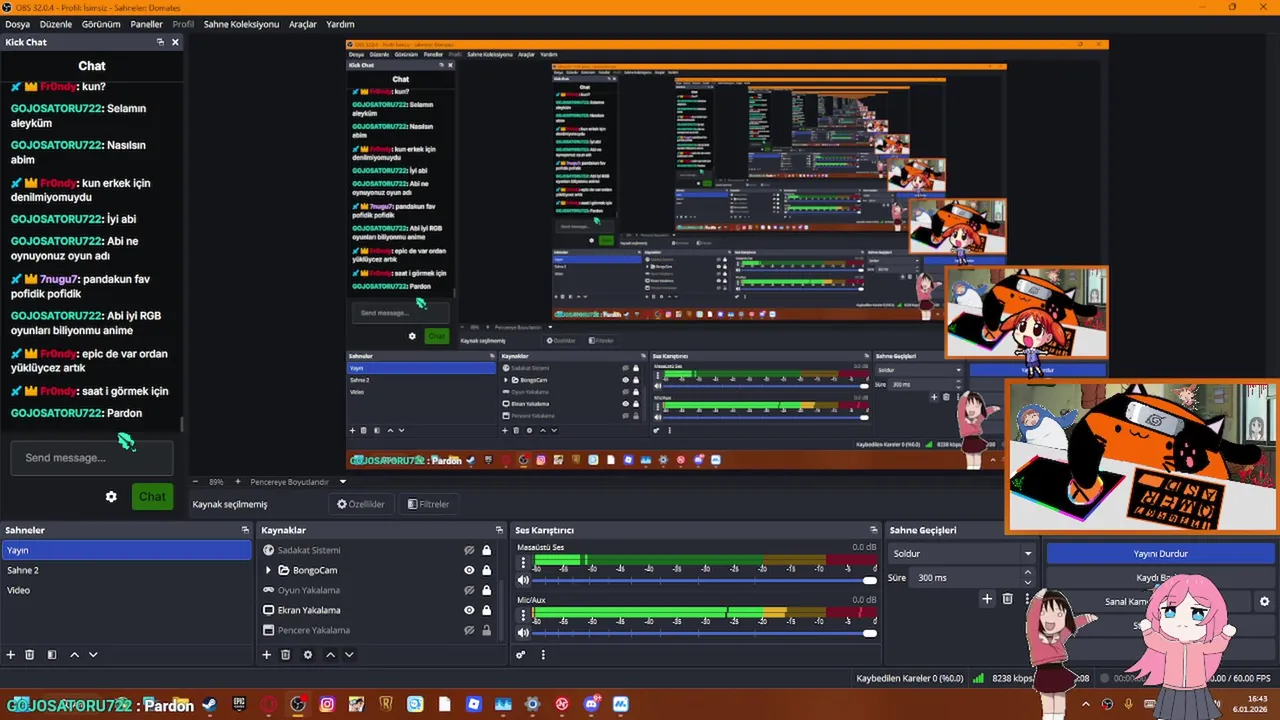This screenshot has width=1280, height=720.
Task: Open Discord from the taskbar
Action: pyautogui.click(x=591, y=705)
